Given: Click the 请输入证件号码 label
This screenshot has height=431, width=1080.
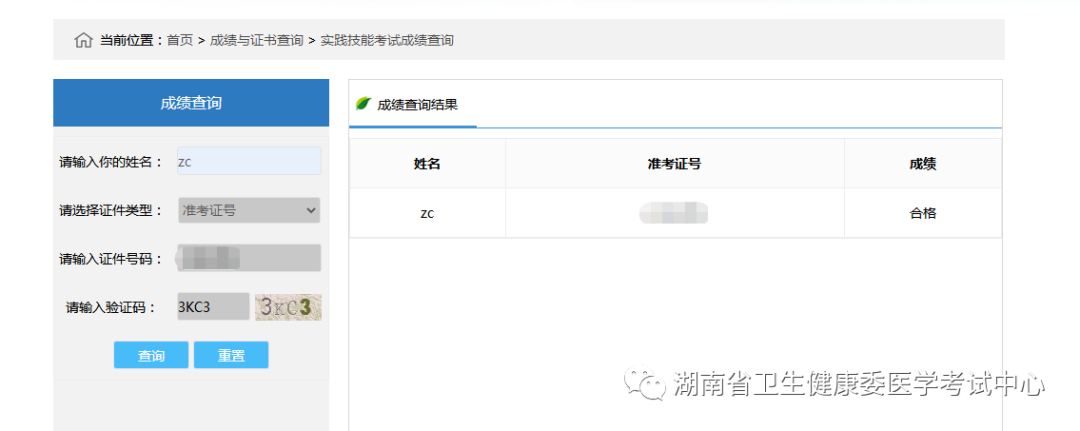Looking at the screenshot, I should 111,259.
